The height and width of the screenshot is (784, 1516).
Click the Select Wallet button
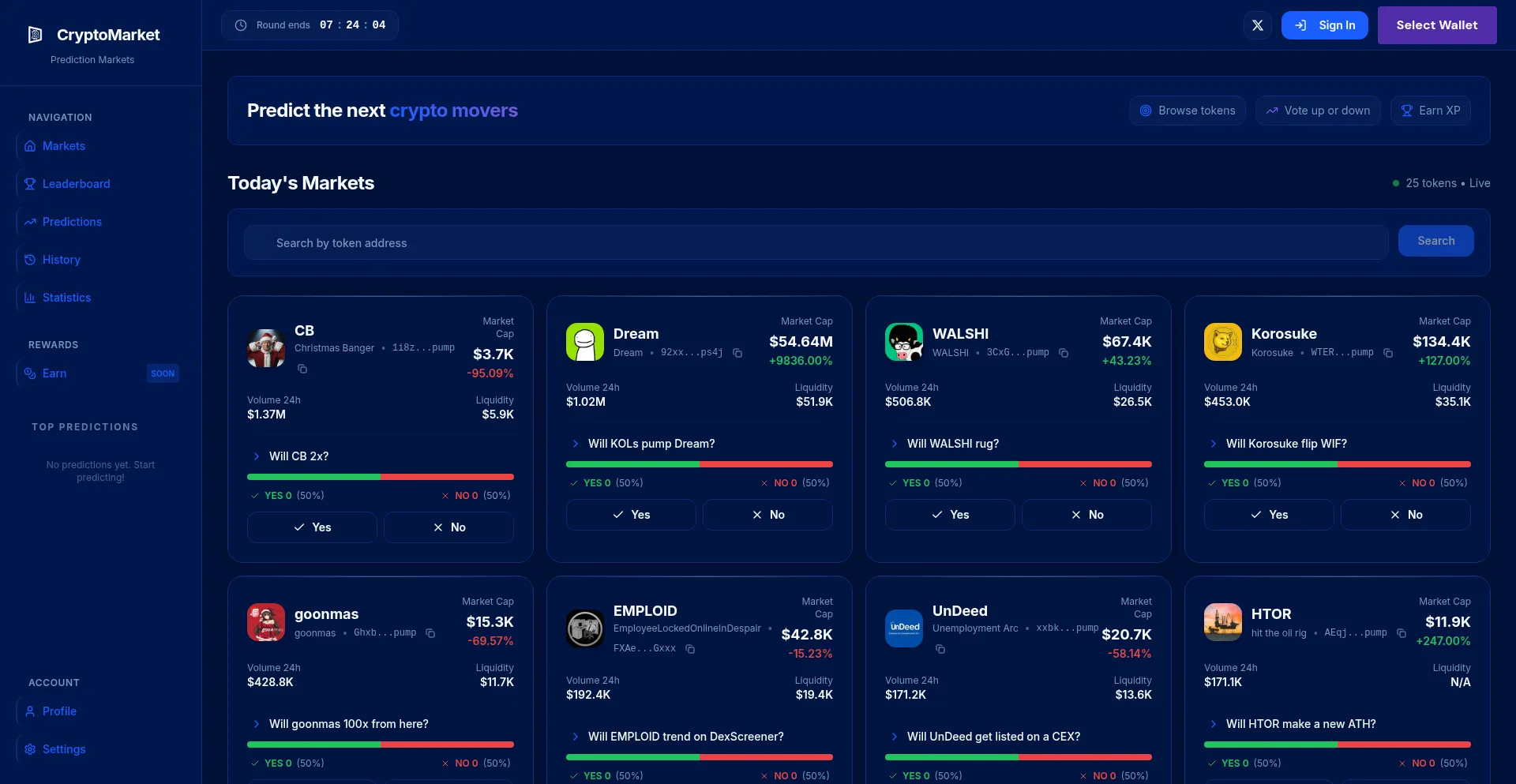pos(1436,24)
